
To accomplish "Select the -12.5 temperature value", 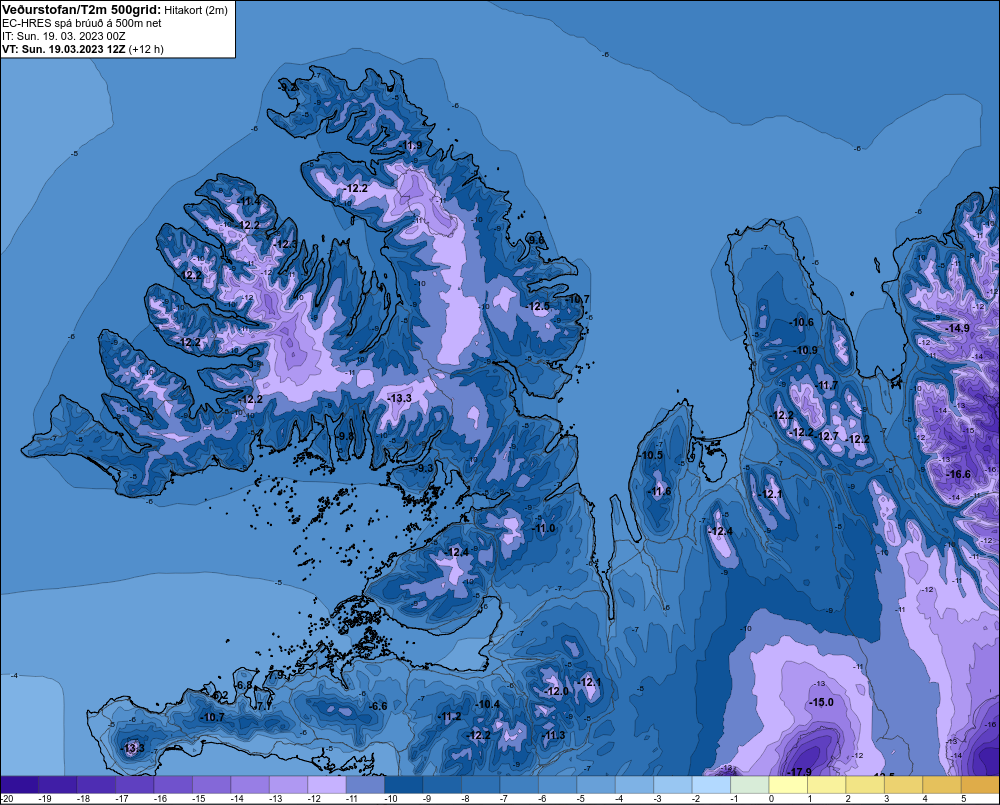I will [538, 307].
